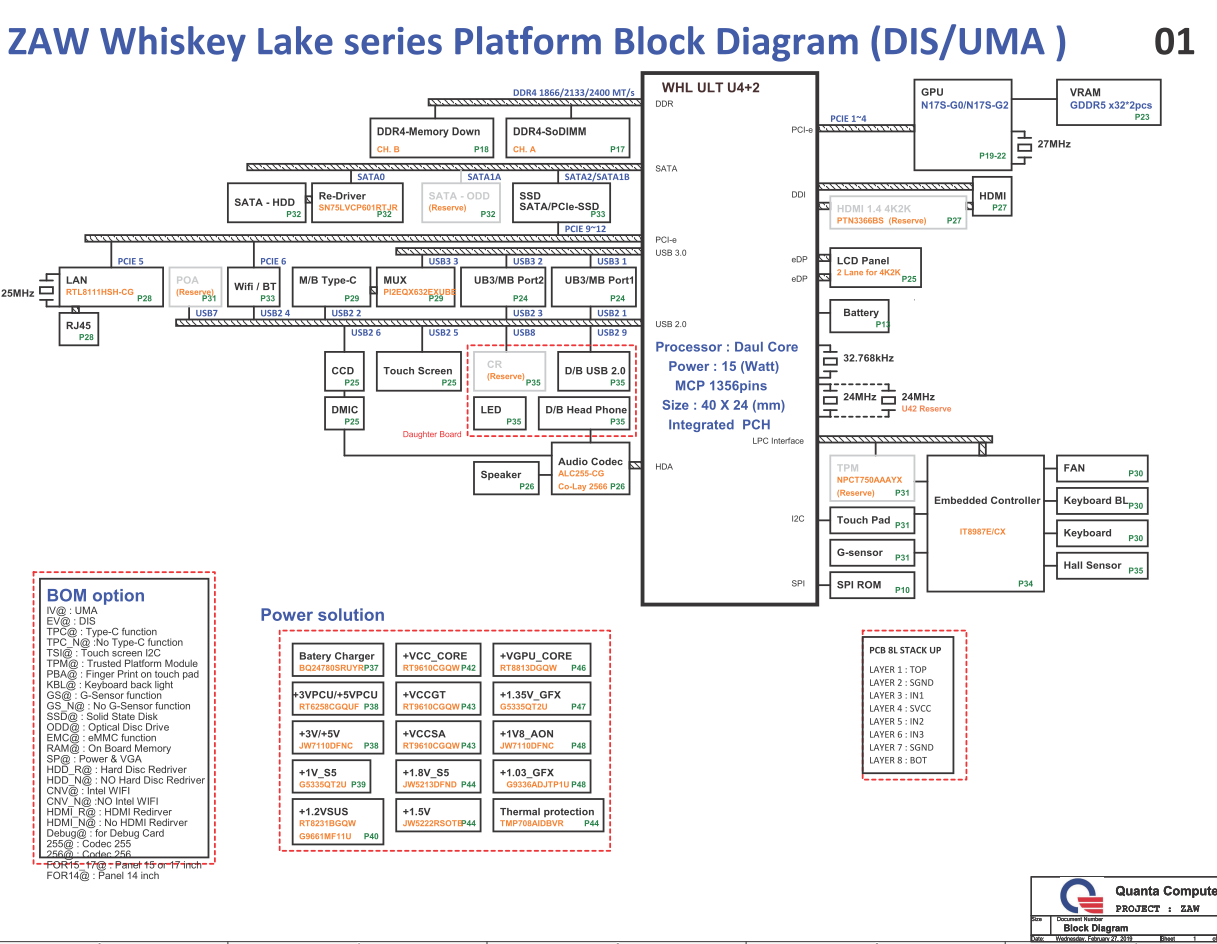
Task: Click the +3VPCU/+5VPCU power block
Action: click(x=338, y=700)
